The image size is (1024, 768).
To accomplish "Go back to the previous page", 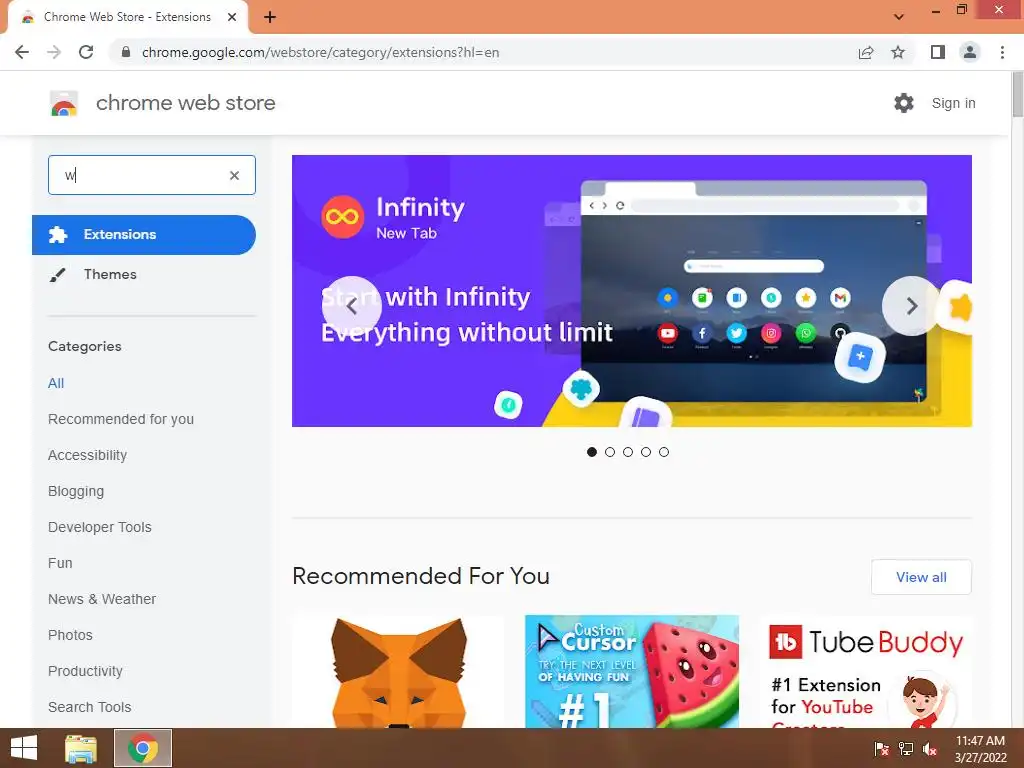I will click(x=22, y=52).
